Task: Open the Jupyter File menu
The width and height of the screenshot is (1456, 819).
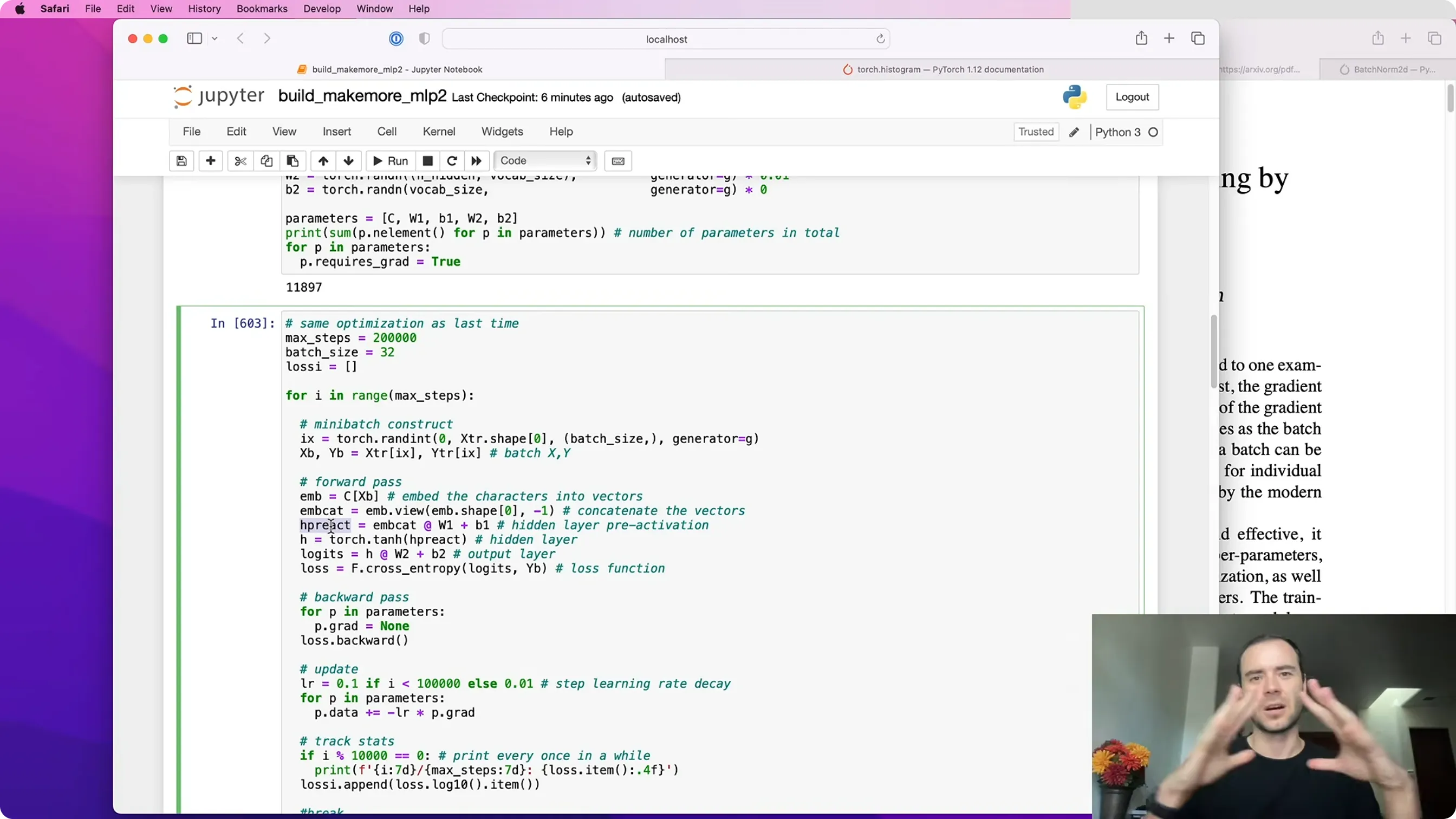Action: point(192,132)
